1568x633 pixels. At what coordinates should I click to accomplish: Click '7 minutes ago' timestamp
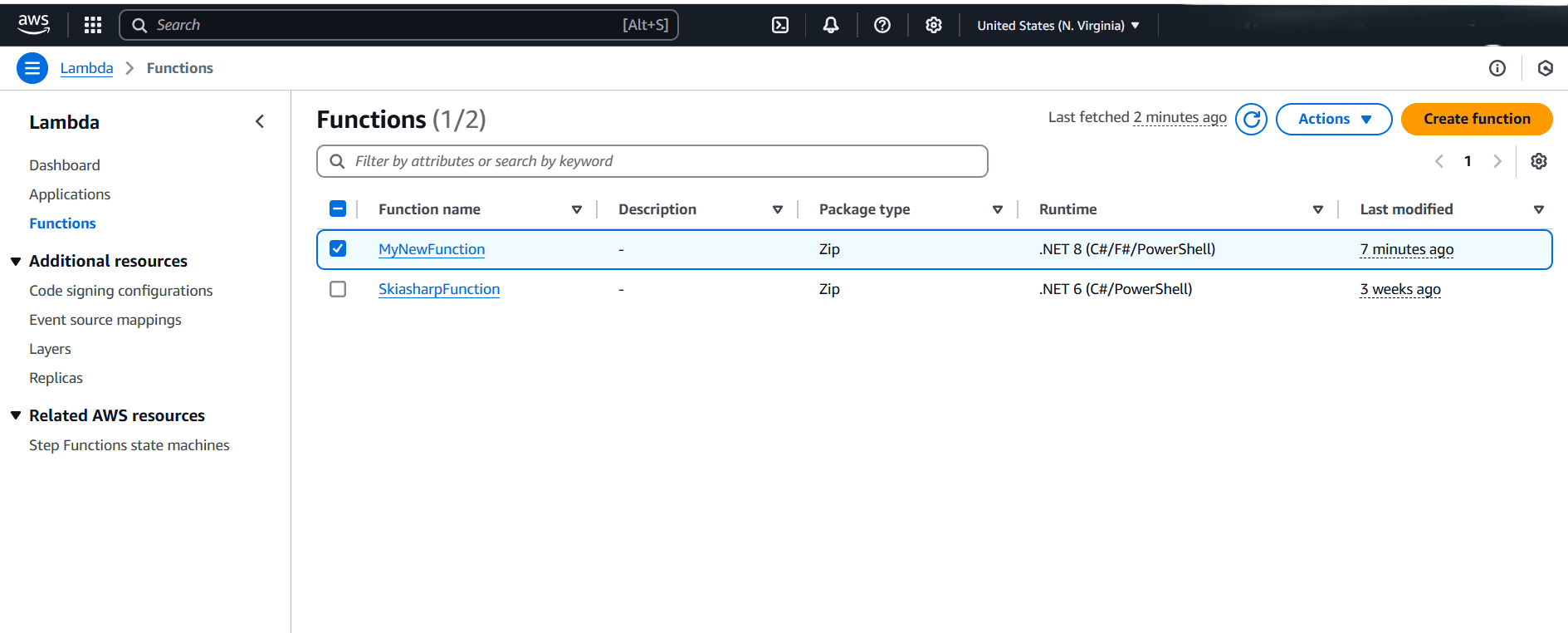click(x=1407, y=249)
